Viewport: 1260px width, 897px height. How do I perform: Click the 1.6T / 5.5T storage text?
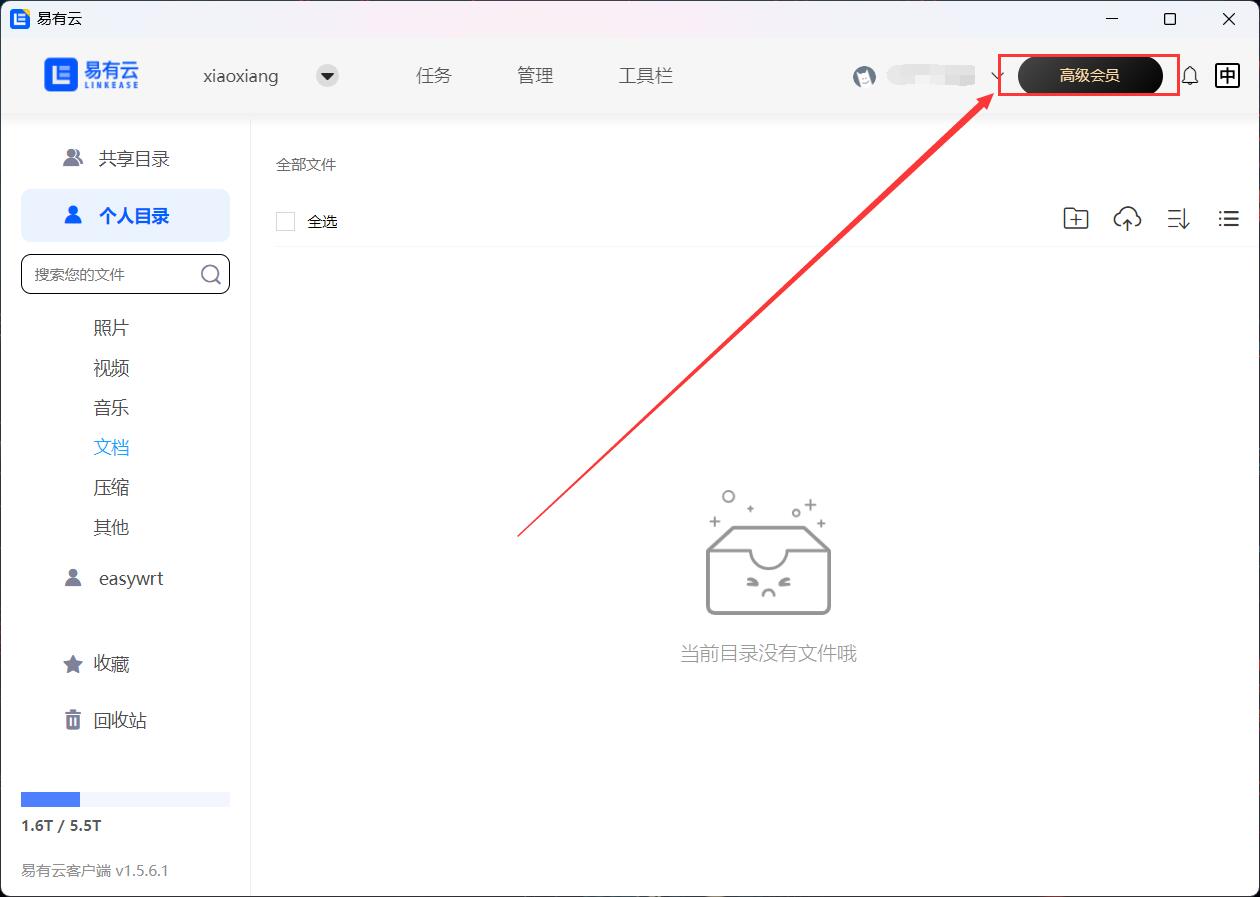click(61, 826)
